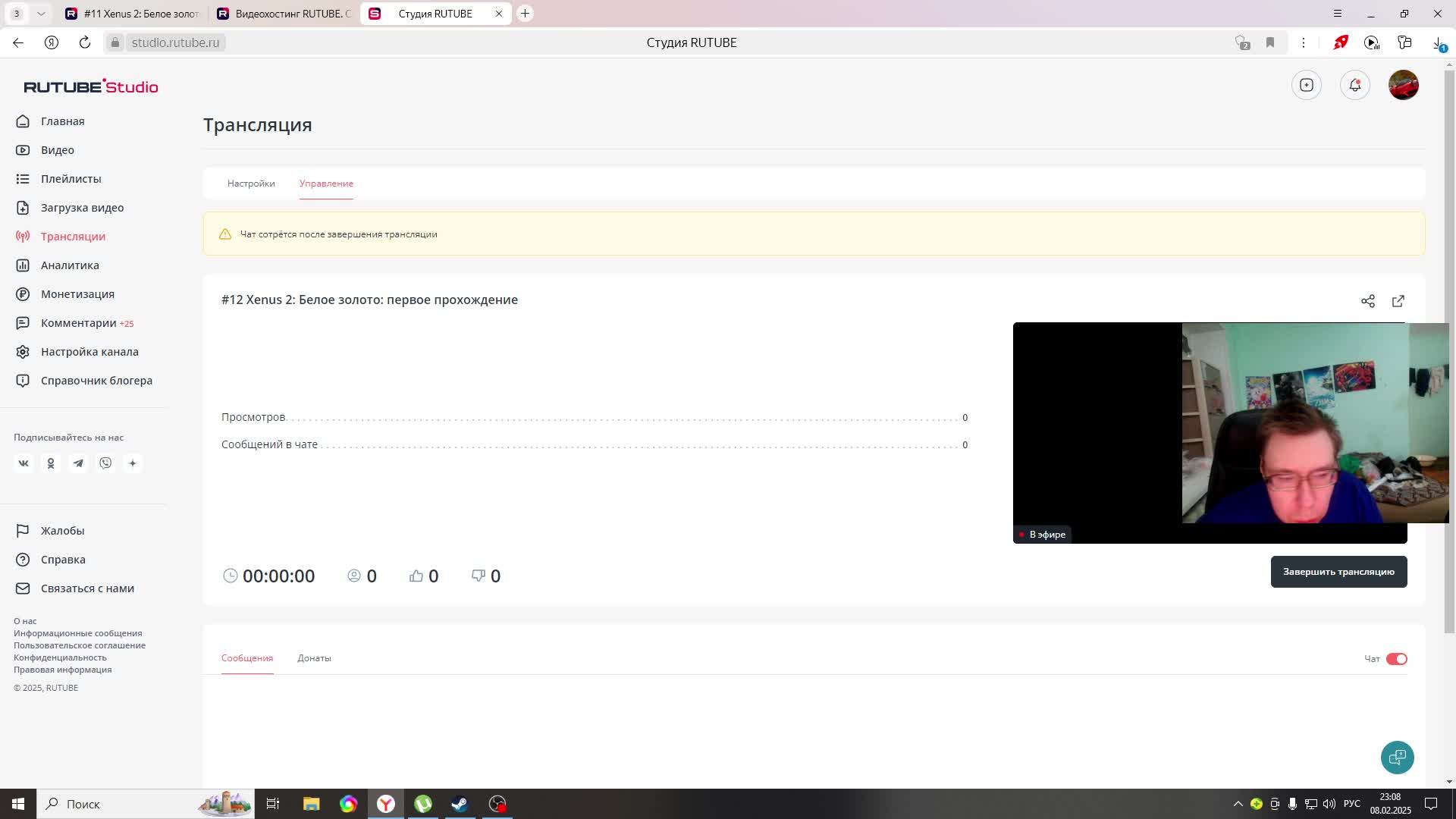
Task: Click Завершить трансляцию button
Action: coord(1338,572)
